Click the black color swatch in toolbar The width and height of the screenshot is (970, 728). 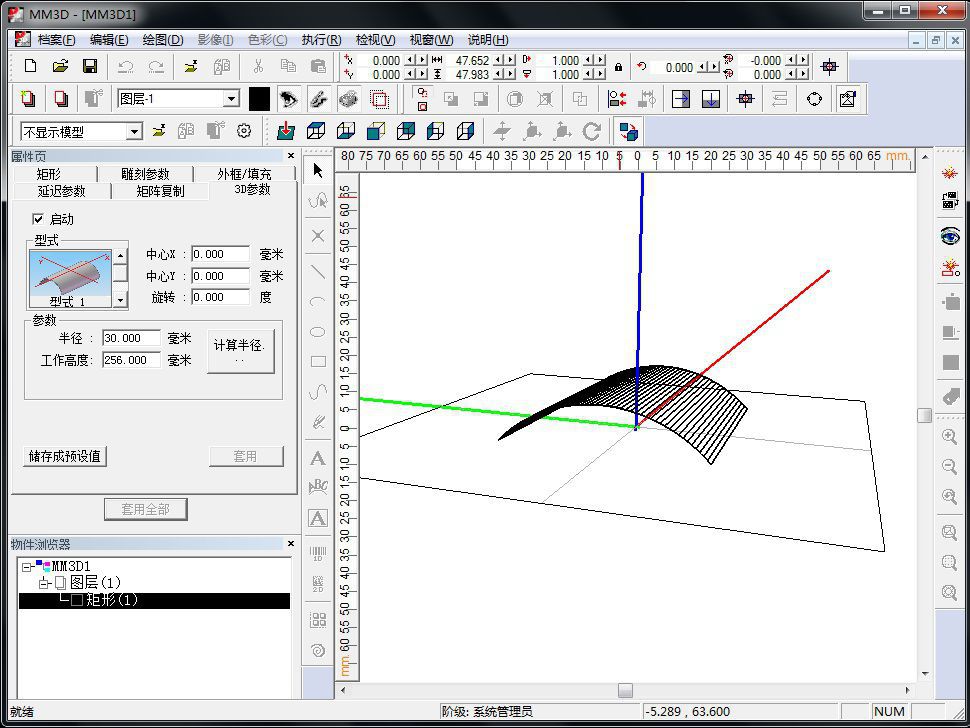click(x=259, y=98)
